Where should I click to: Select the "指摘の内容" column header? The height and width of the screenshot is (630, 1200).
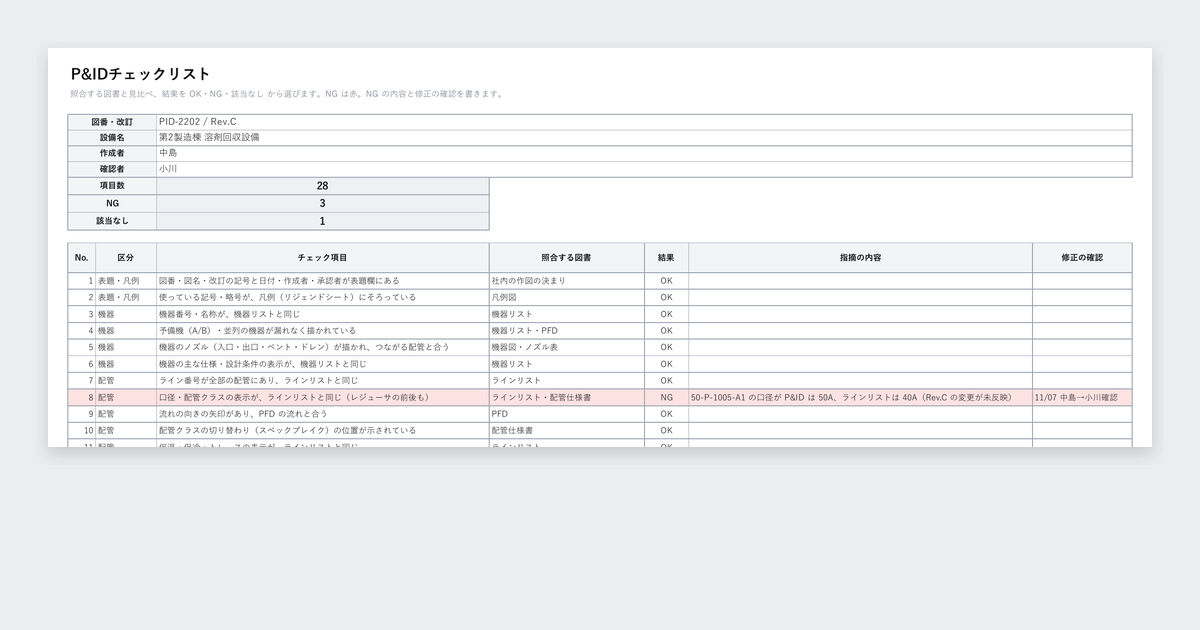[861, 258]
